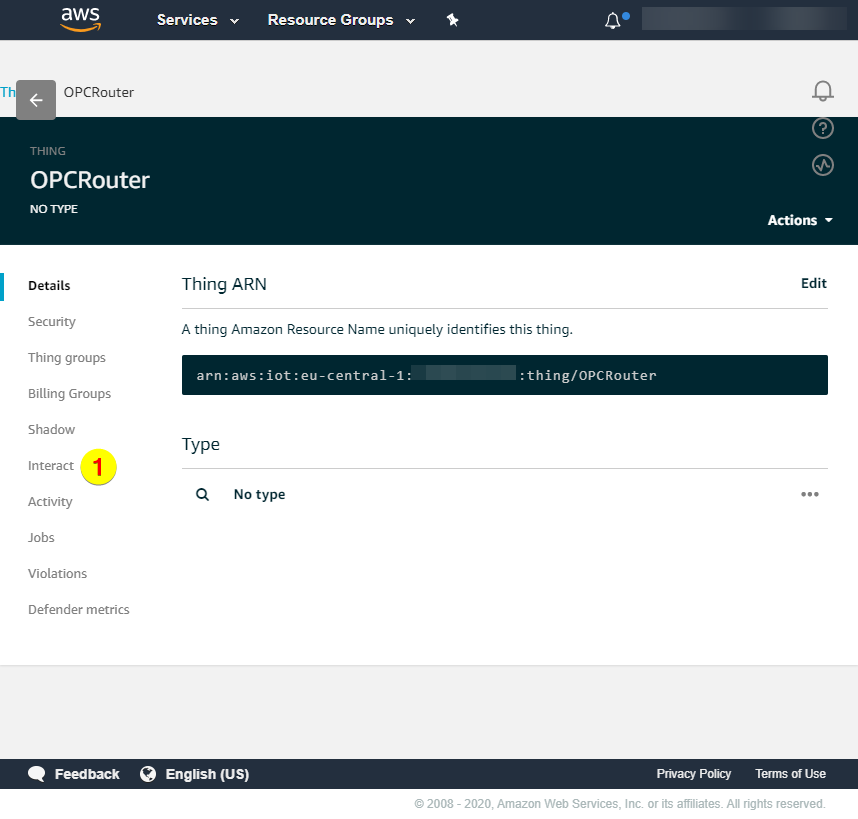Expand the Services dropdown menu

click(x=198, y=20)
